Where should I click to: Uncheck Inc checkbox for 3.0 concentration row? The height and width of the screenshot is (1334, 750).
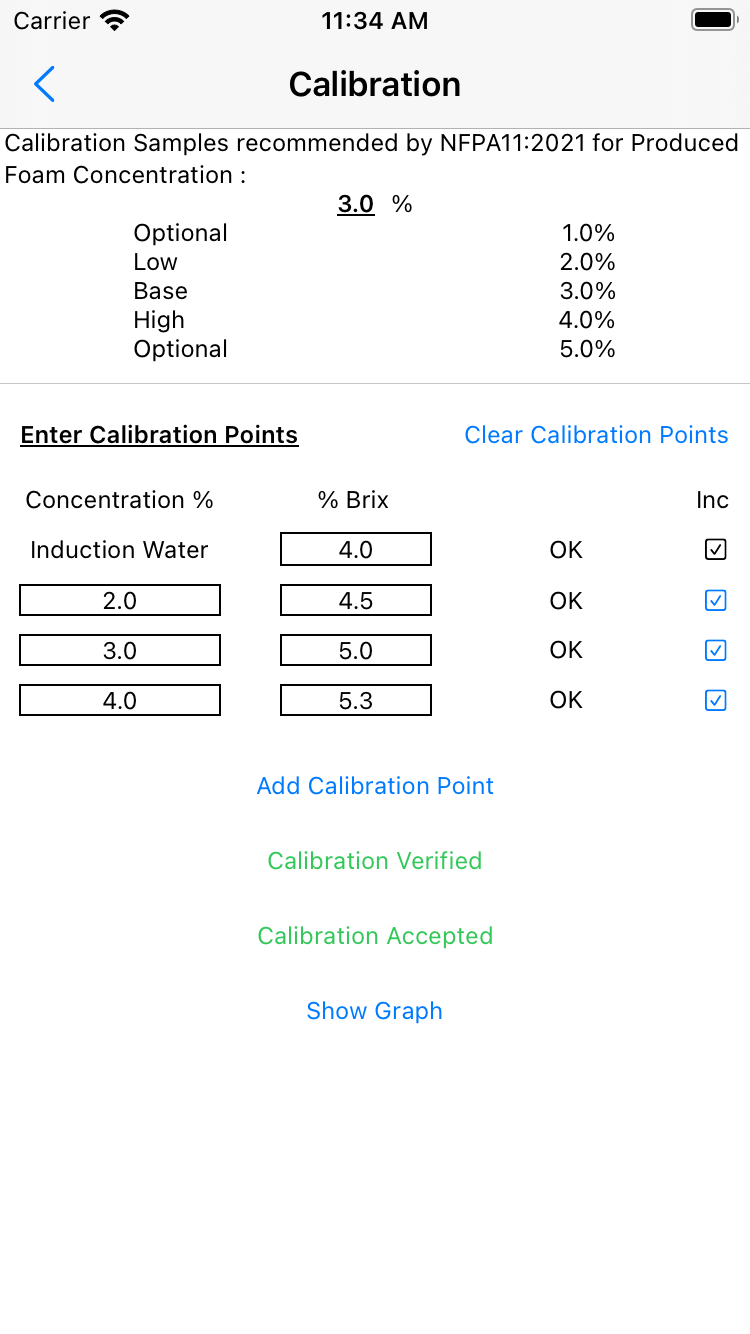(716, 650)
